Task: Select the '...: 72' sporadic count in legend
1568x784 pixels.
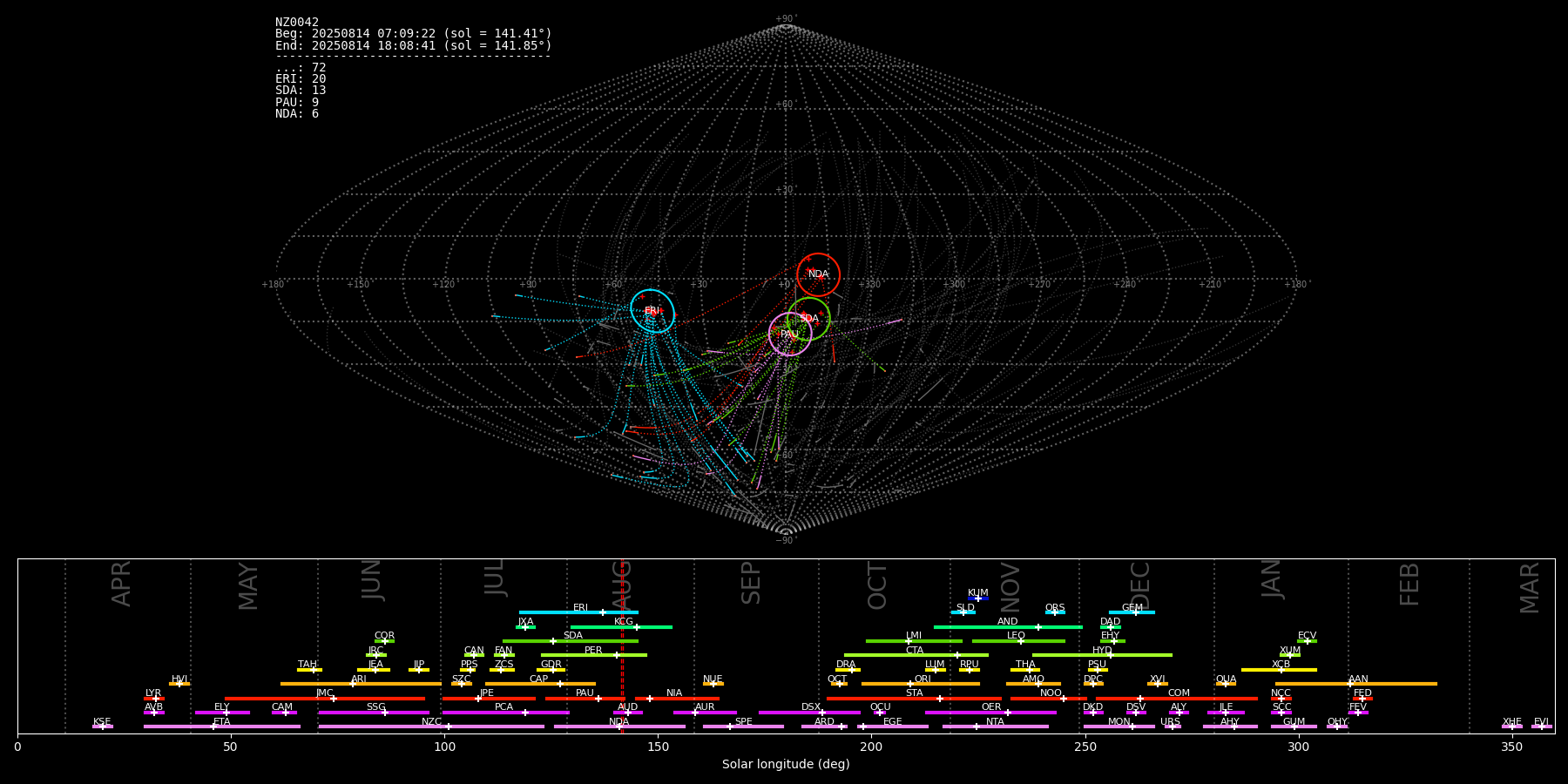Action: 301,68
